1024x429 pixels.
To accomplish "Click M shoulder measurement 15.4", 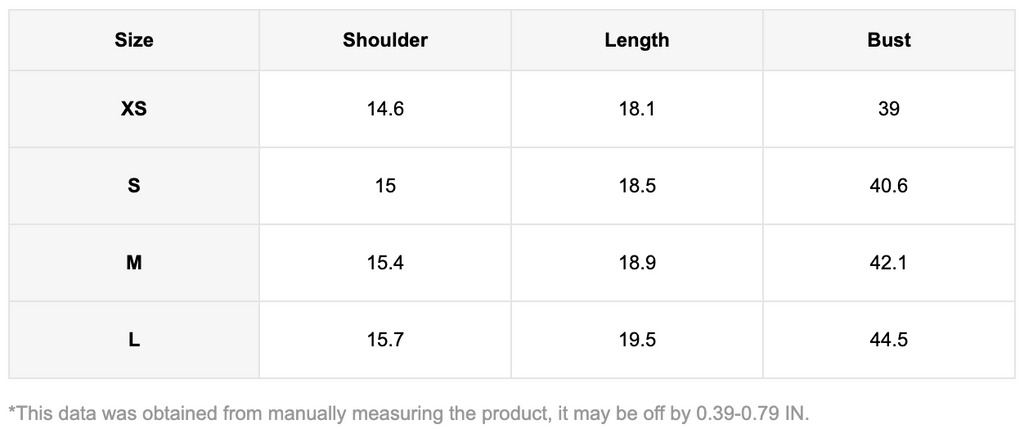I will coord(385,263).
